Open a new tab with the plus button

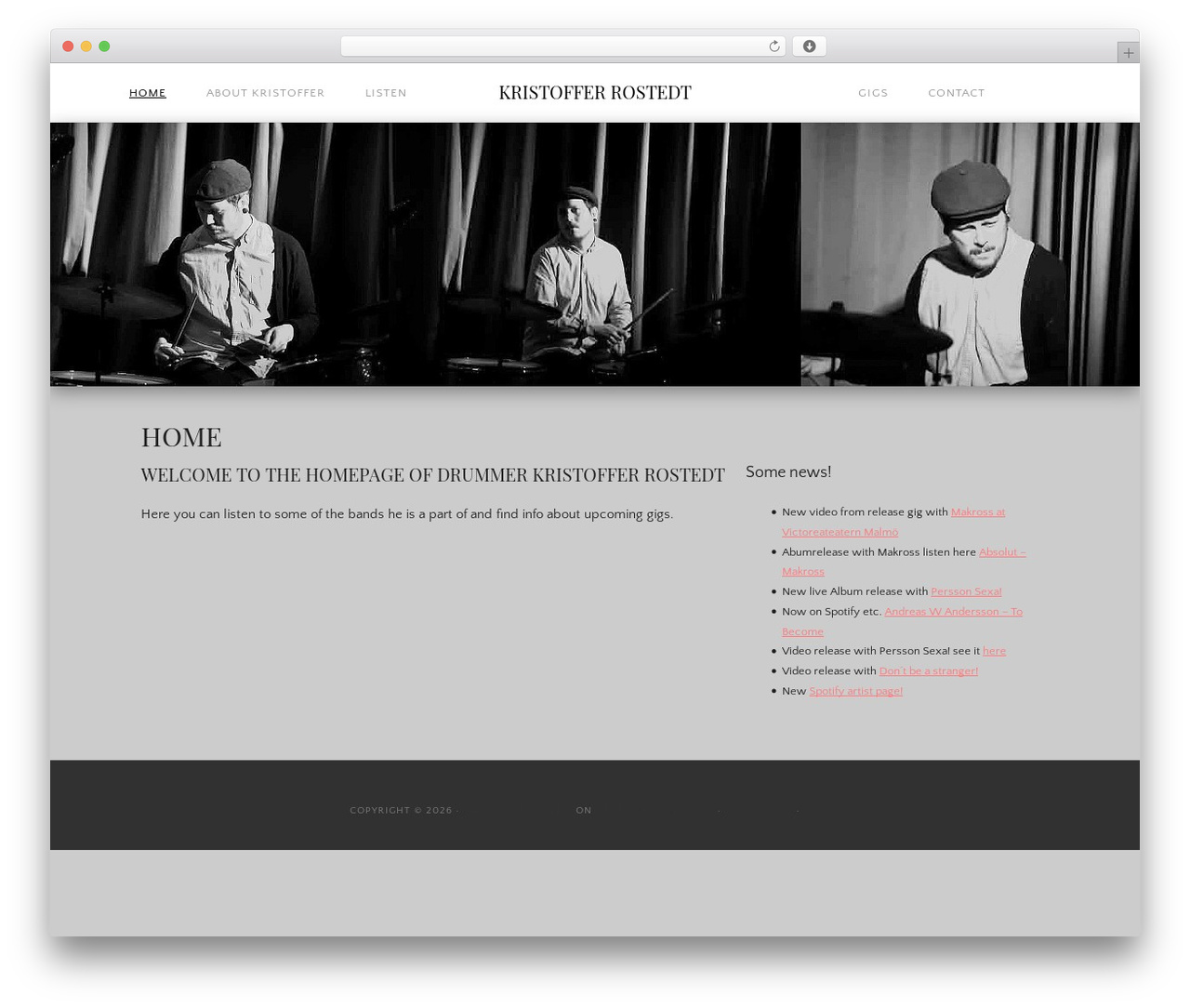click(x=1128, y=53)
